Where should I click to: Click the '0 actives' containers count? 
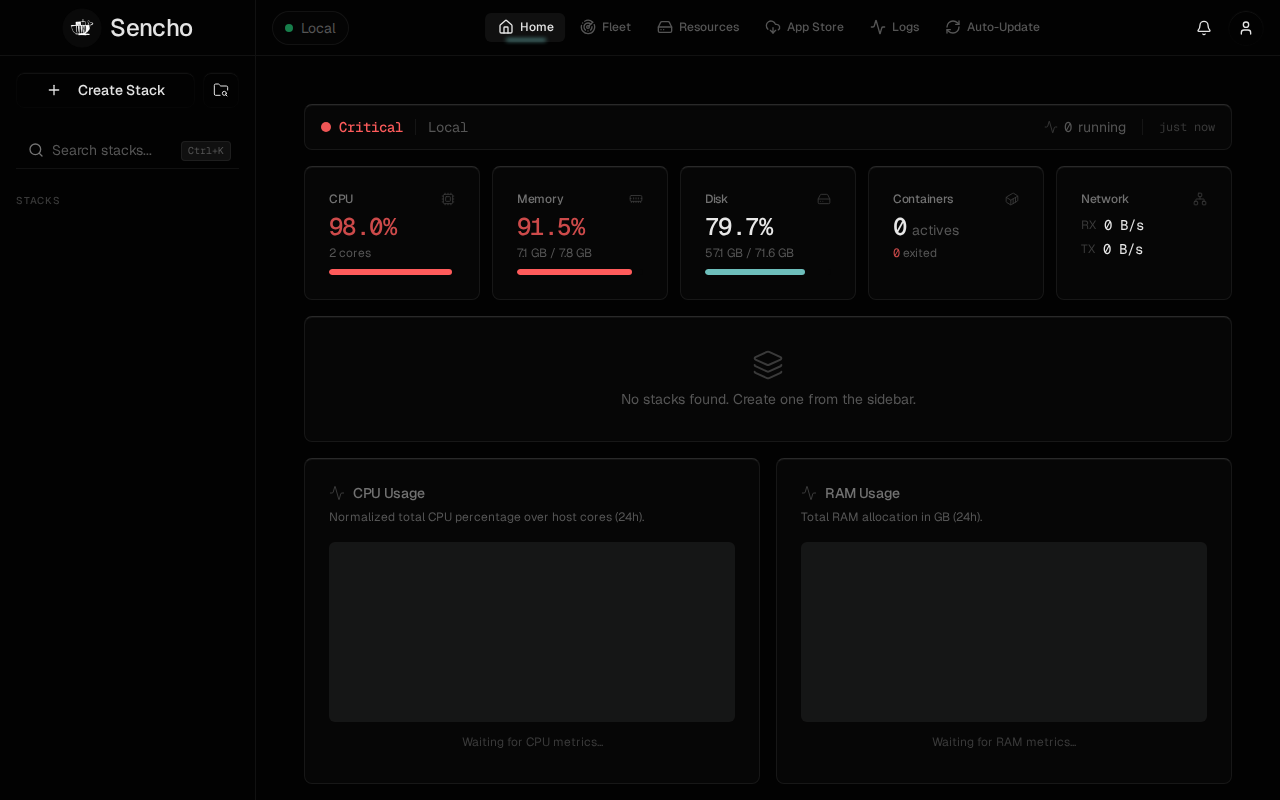coord(926,228)
